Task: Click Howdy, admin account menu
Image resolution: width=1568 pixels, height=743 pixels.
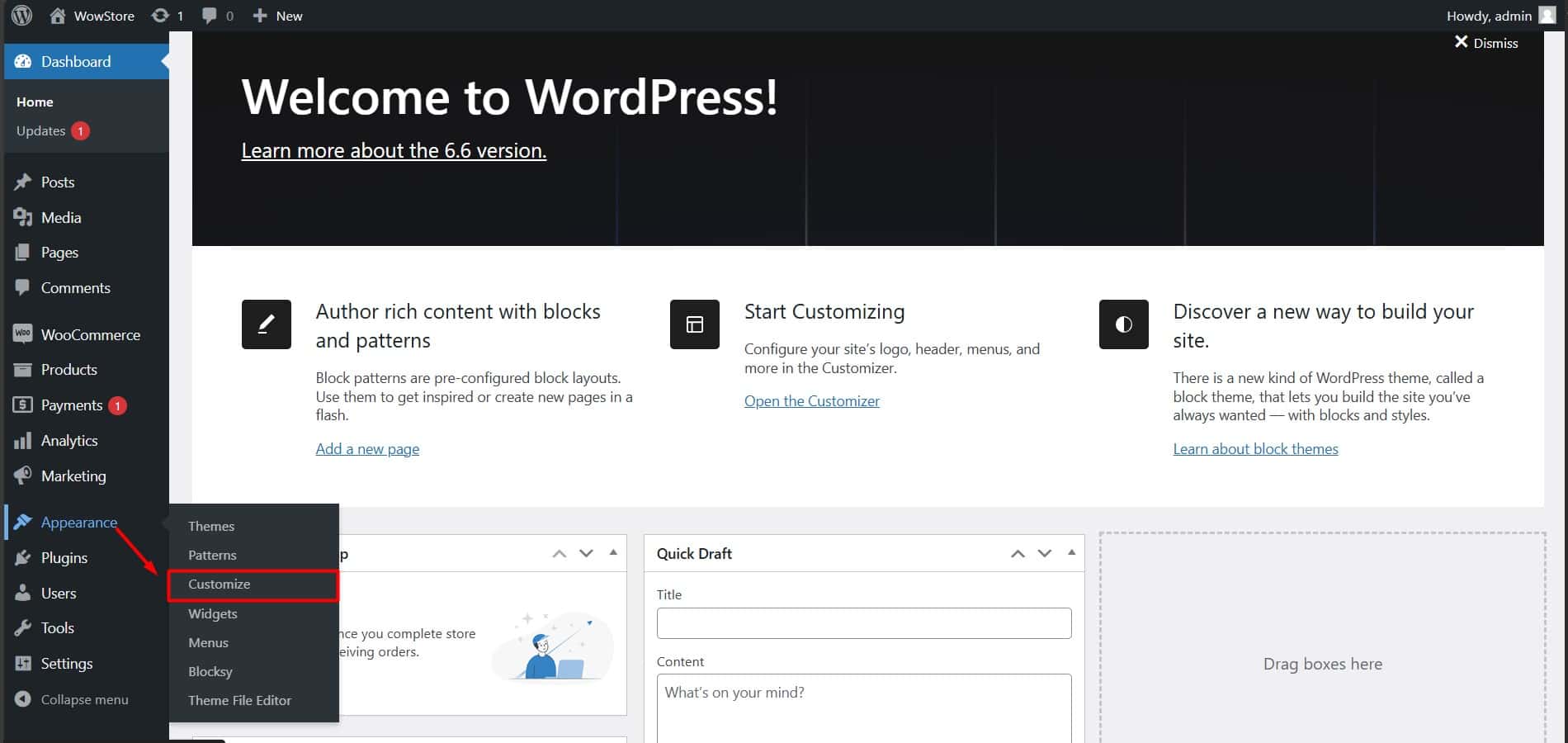Action: pos(1489,16)
